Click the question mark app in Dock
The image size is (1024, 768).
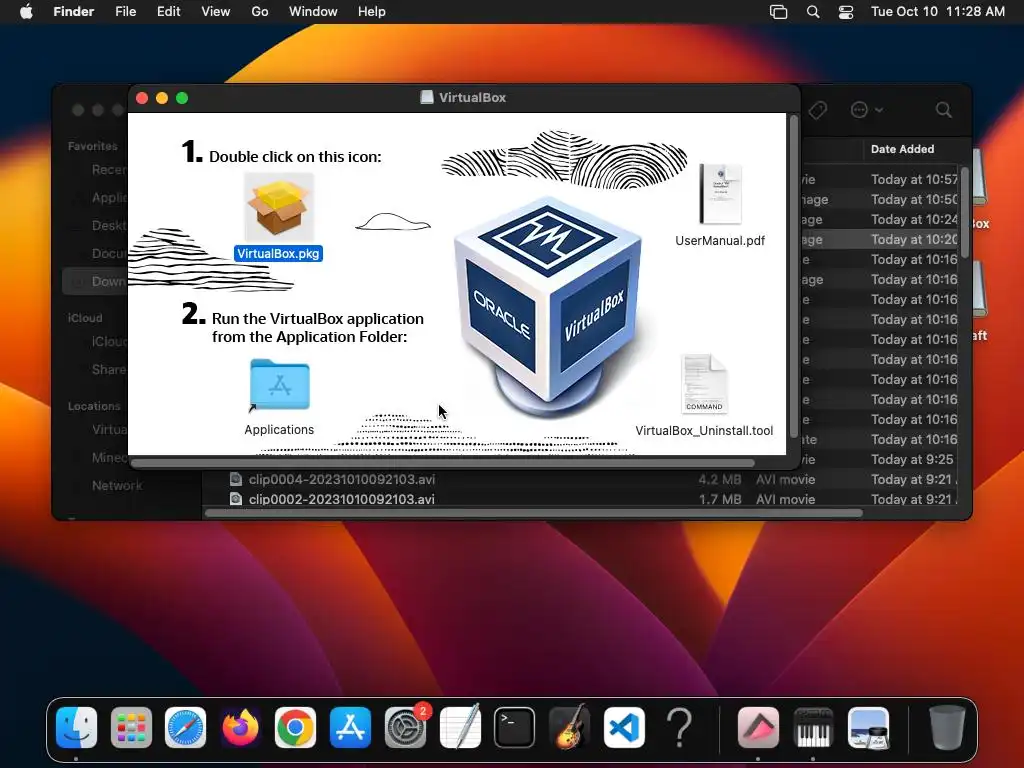(x=679, y=728)
